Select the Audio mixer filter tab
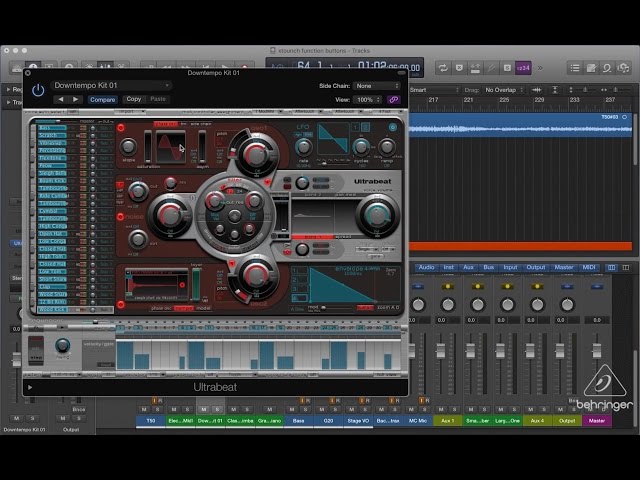Image resolution: width=640 pixels, height=480 pixels. (426, 267)
